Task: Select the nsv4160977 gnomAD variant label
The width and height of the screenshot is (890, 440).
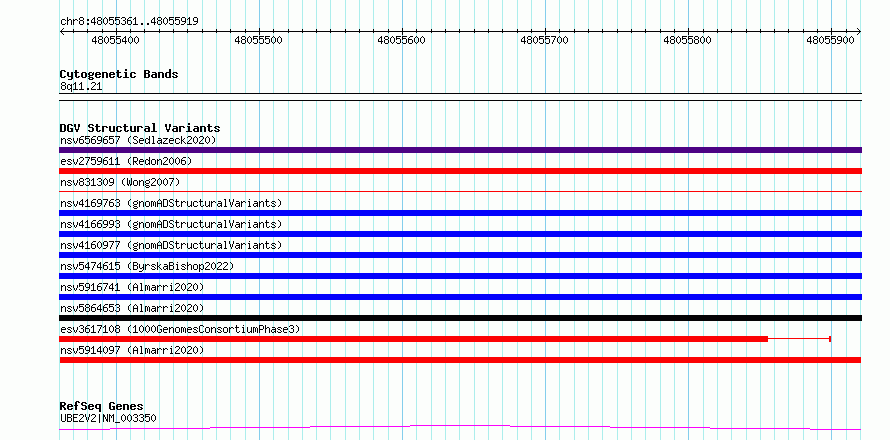Action: [171, 245]
